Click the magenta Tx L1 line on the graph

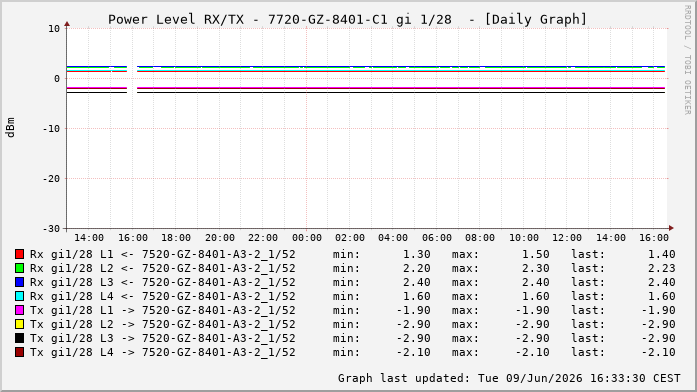400,88
